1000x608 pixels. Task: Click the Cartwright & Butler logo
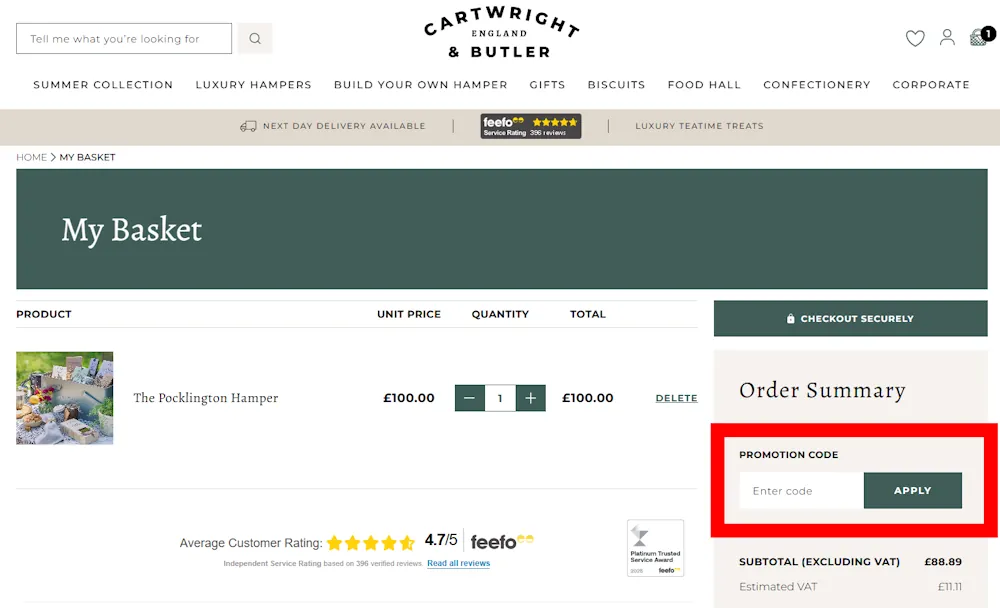click(x=501, y=33)
